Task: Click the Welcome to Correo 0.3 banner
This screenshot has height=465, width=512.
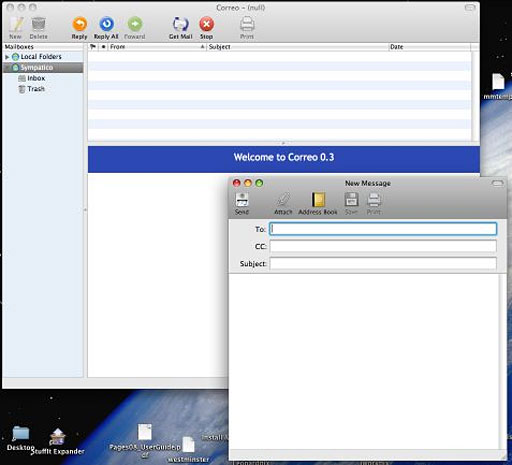Action: point(284,159)
